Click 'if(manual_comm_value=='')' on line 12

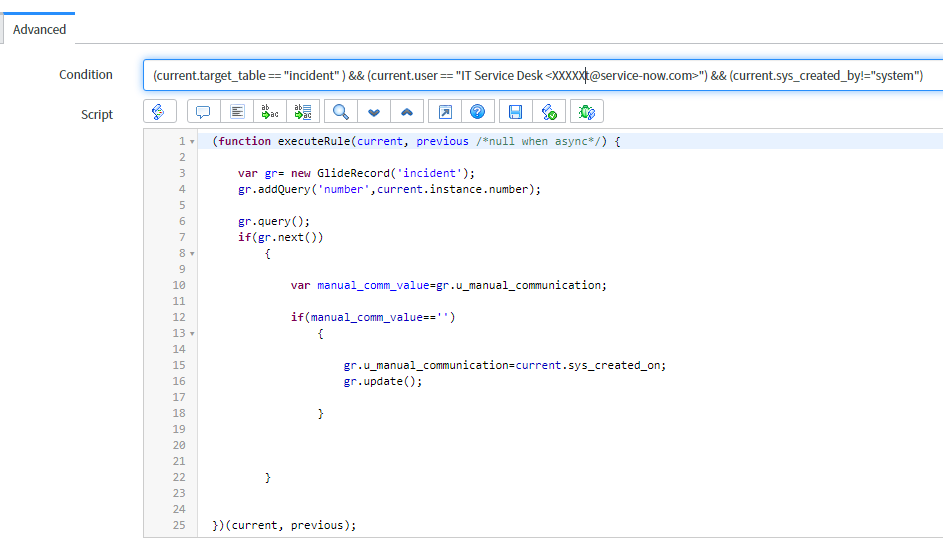pos(373,317)
